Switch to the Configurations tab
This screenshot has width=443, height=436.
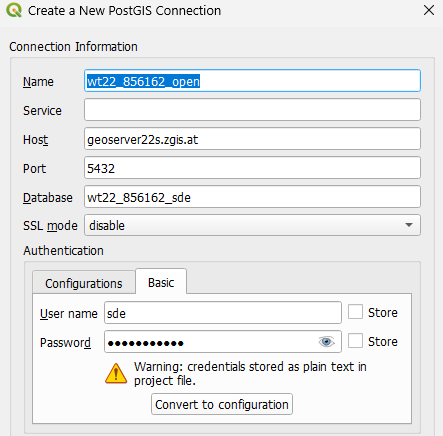[x=84, y=283]
